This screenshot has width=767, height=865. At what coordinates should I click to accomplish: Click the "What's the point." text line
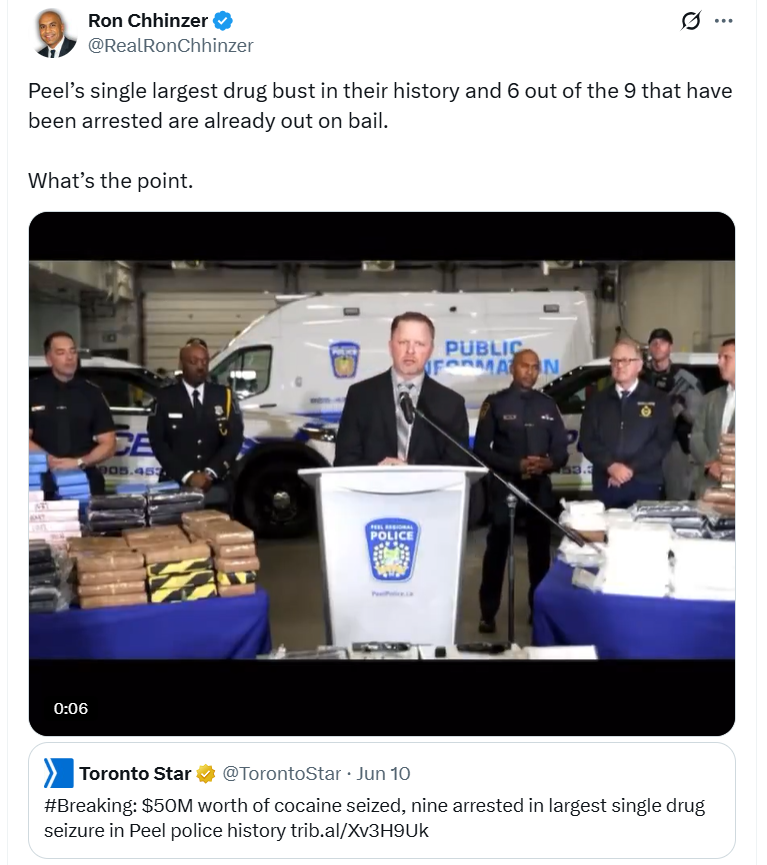pos(111,181)
